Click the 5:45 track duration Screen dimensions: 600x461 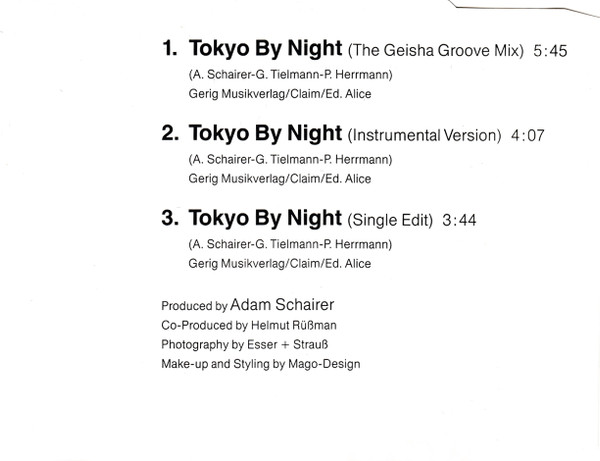[550, 50]
